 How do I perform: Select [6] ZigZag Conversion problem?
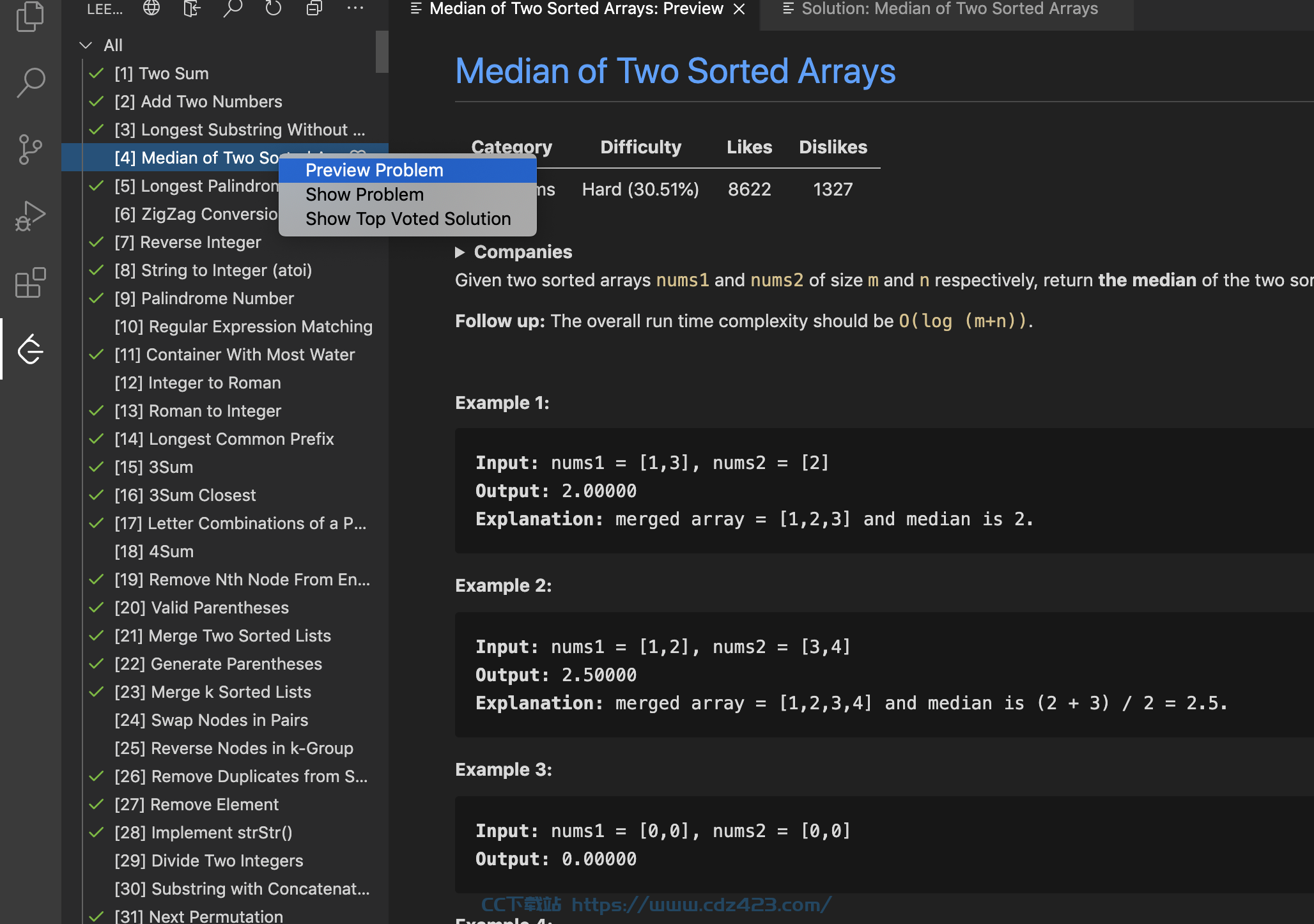click(170, 214)
